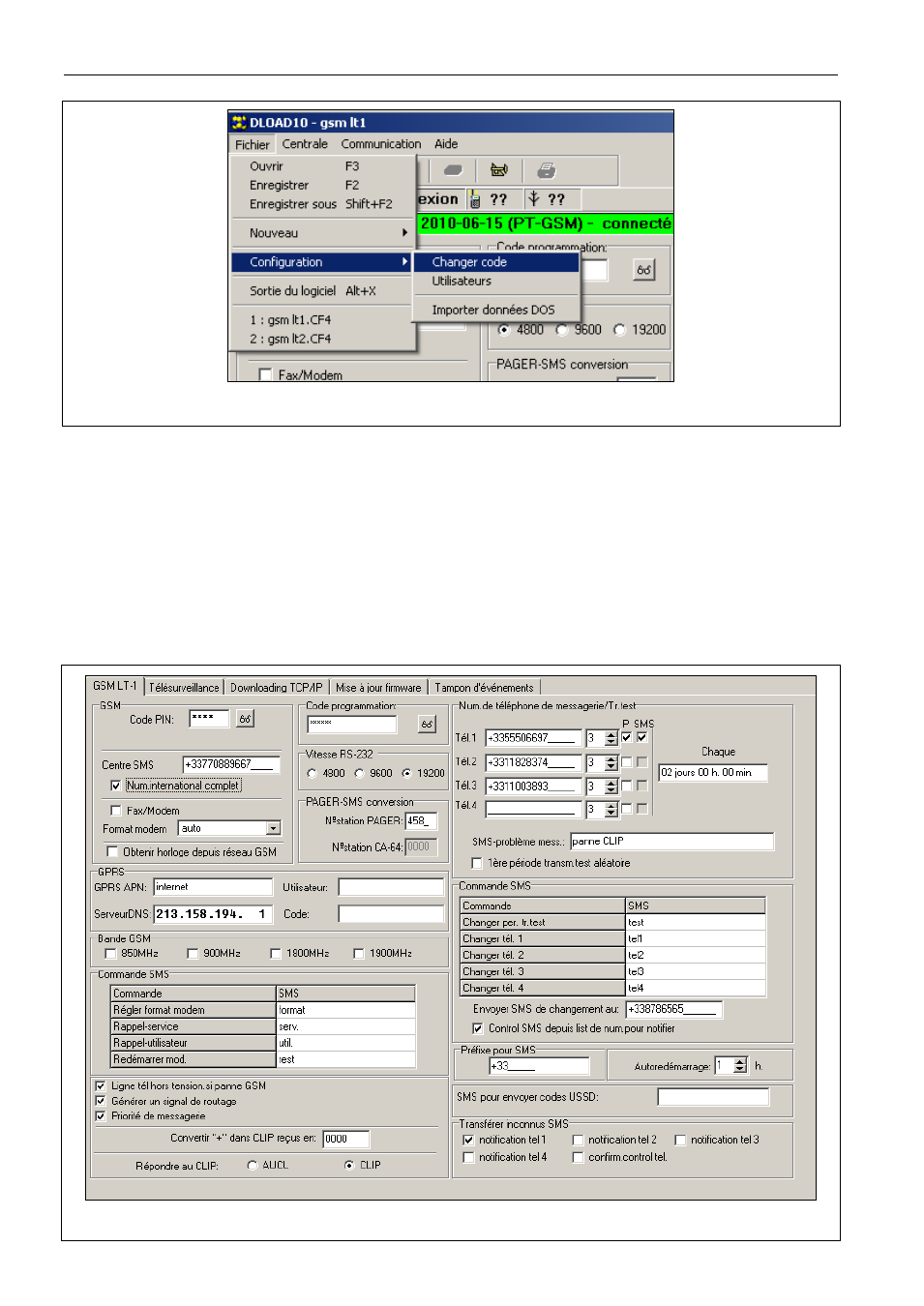
Task: Reveal Code PIN with the glasses button
Action: point(246,719)
